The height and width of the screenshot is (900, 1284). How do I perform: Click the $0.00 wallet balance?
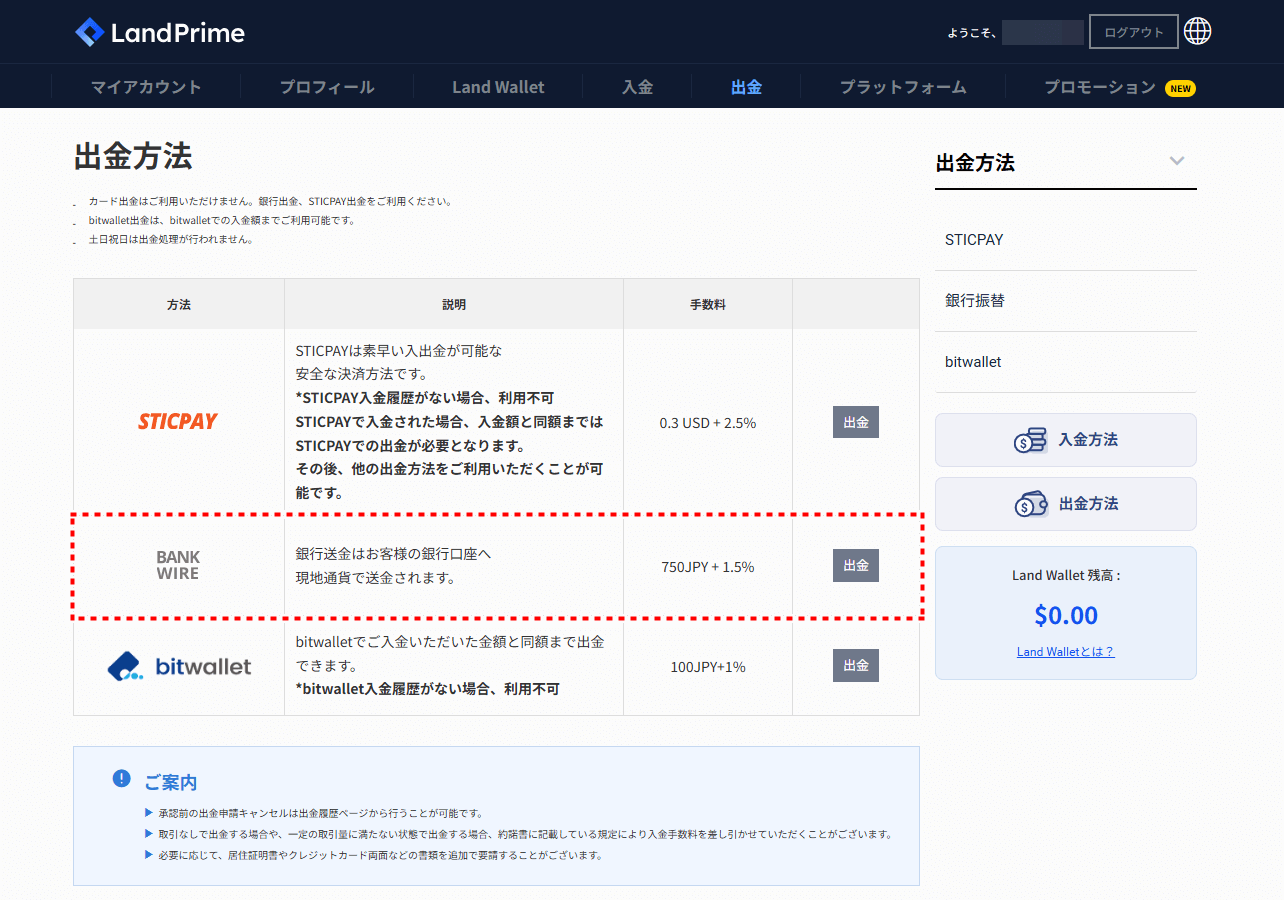point(1066,615)
